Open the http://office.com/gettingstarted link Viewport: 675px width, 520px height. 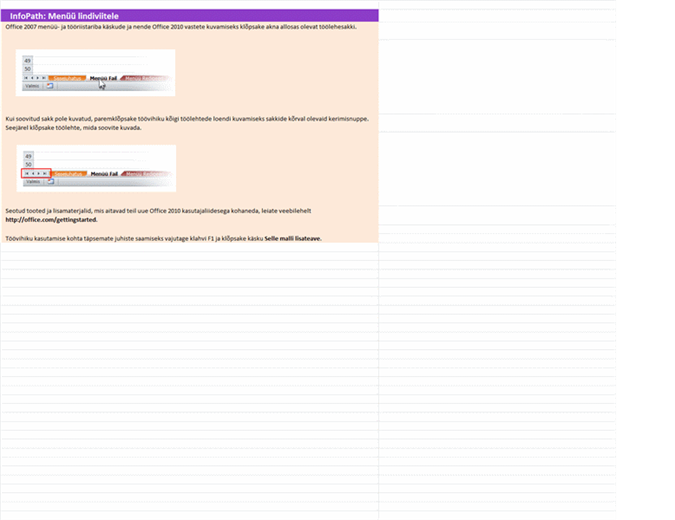(51, 220)
